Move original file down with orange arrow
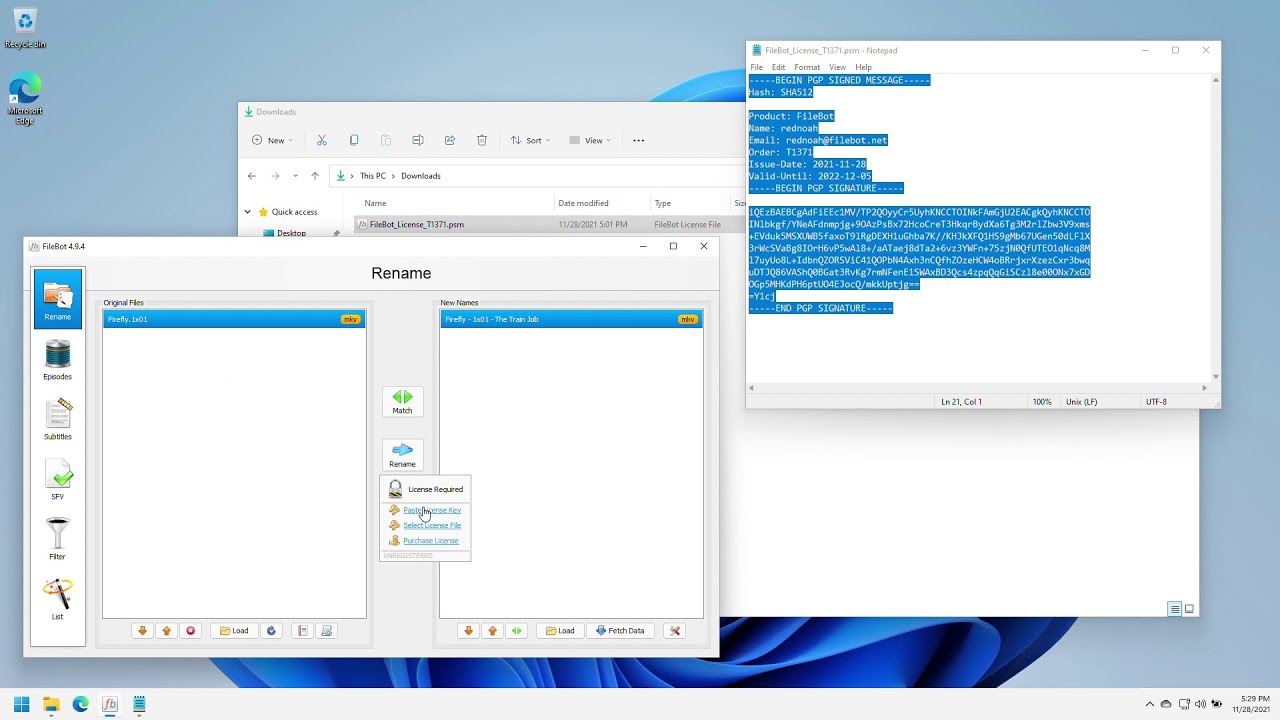 tap(142, 631)
